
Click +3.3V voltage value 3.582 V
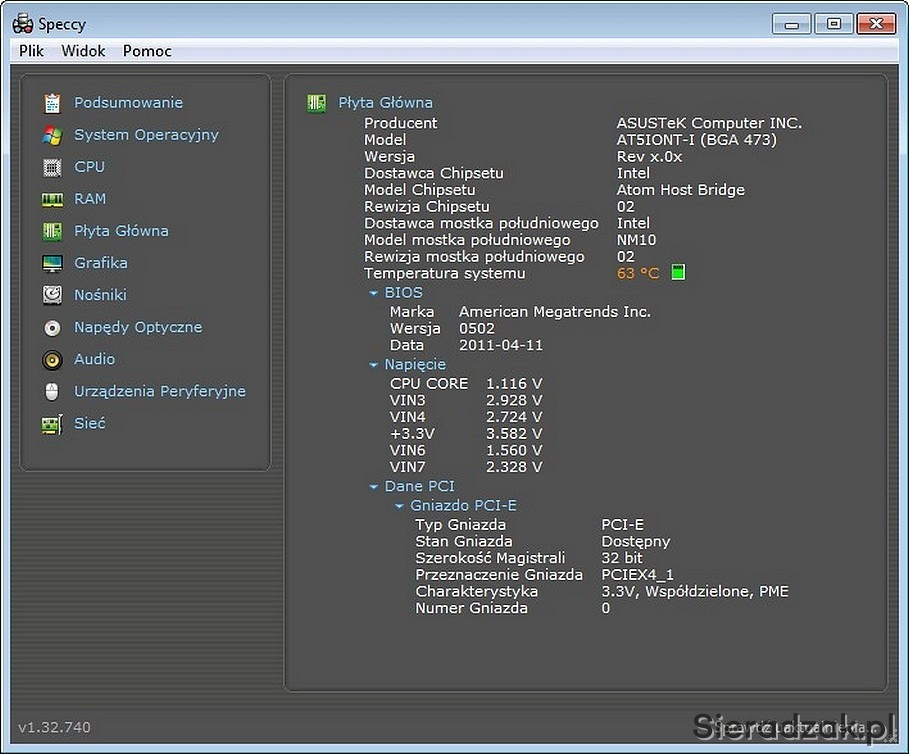pyautogui.click(x=514, y=434)
